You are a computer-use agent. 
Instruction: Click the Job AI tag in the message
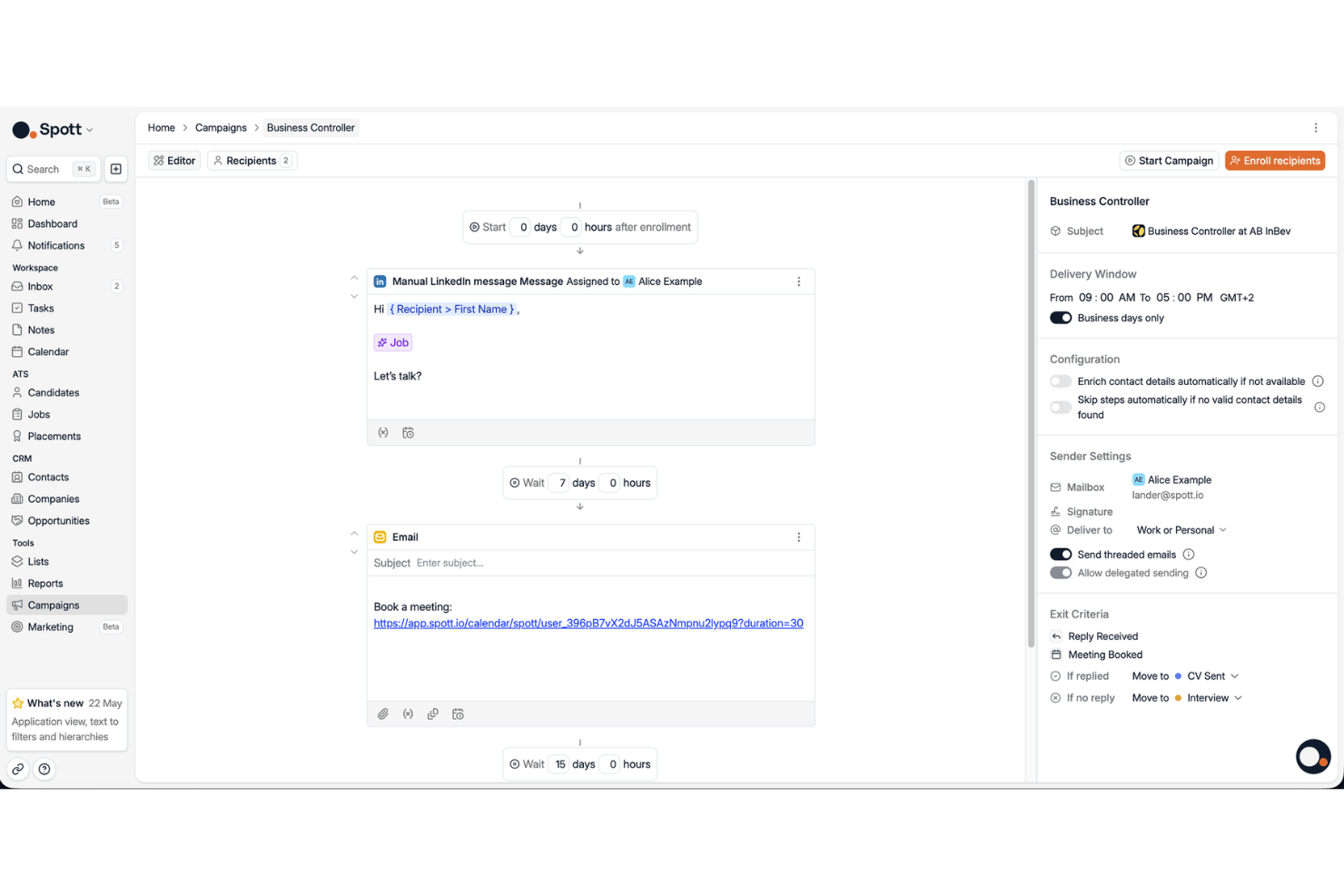tap(393, 342)
